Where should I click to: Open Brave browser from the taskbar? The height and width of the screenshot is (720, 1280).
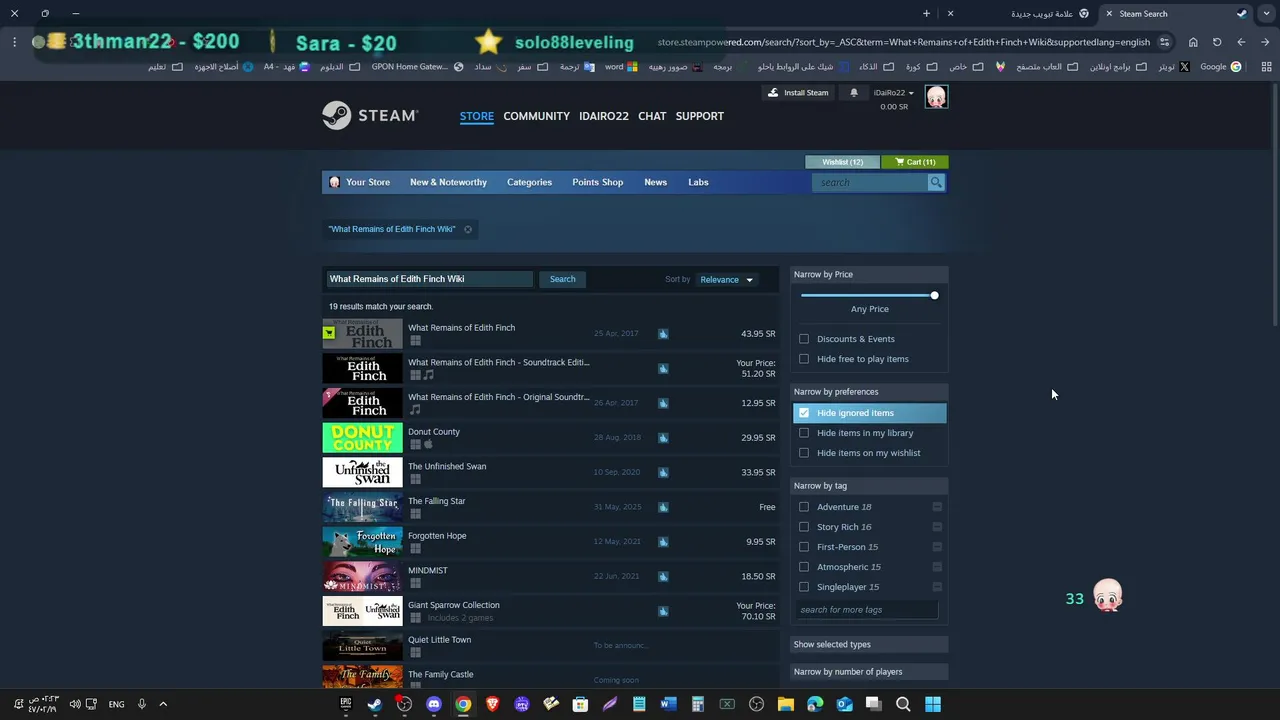click(x=492, y=704)
